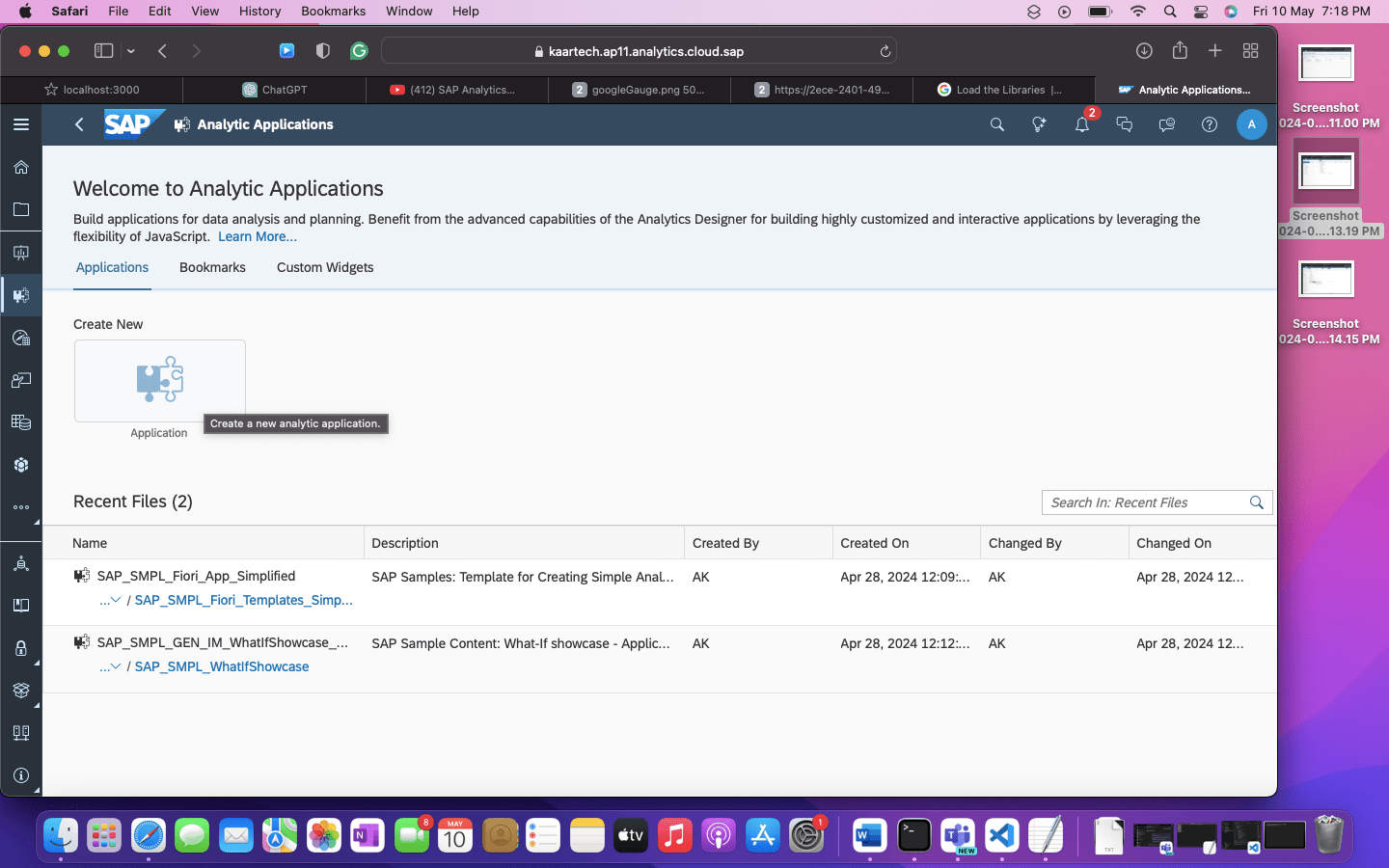
Task: Click the Security lock icon in sidebar
Action: [x=21, y=648]
